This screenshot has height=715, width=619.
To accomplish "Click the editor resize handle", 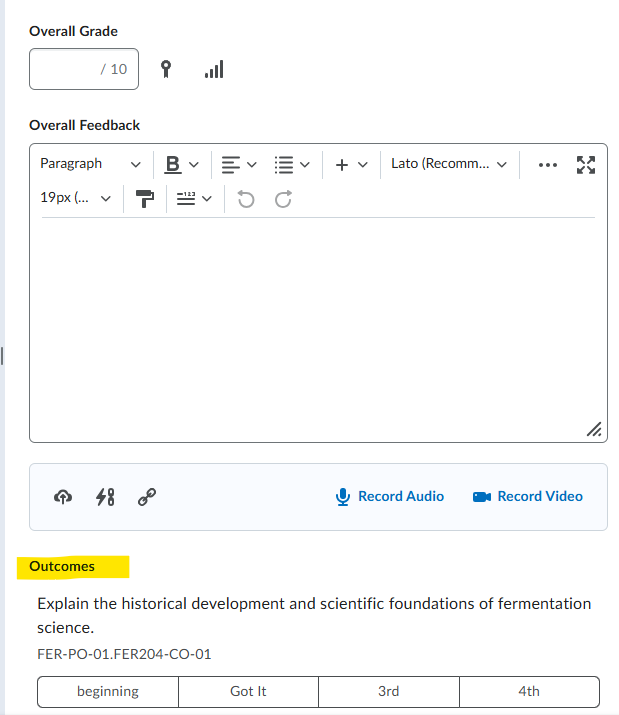I will (x=594, y=430).
